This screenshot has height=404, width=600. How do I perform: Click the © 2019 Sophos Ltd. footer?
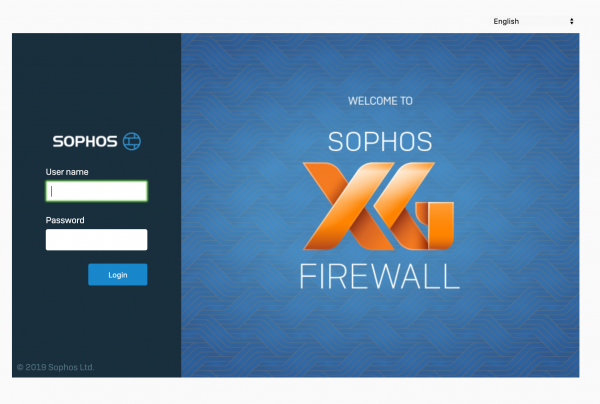pos(55,367)
